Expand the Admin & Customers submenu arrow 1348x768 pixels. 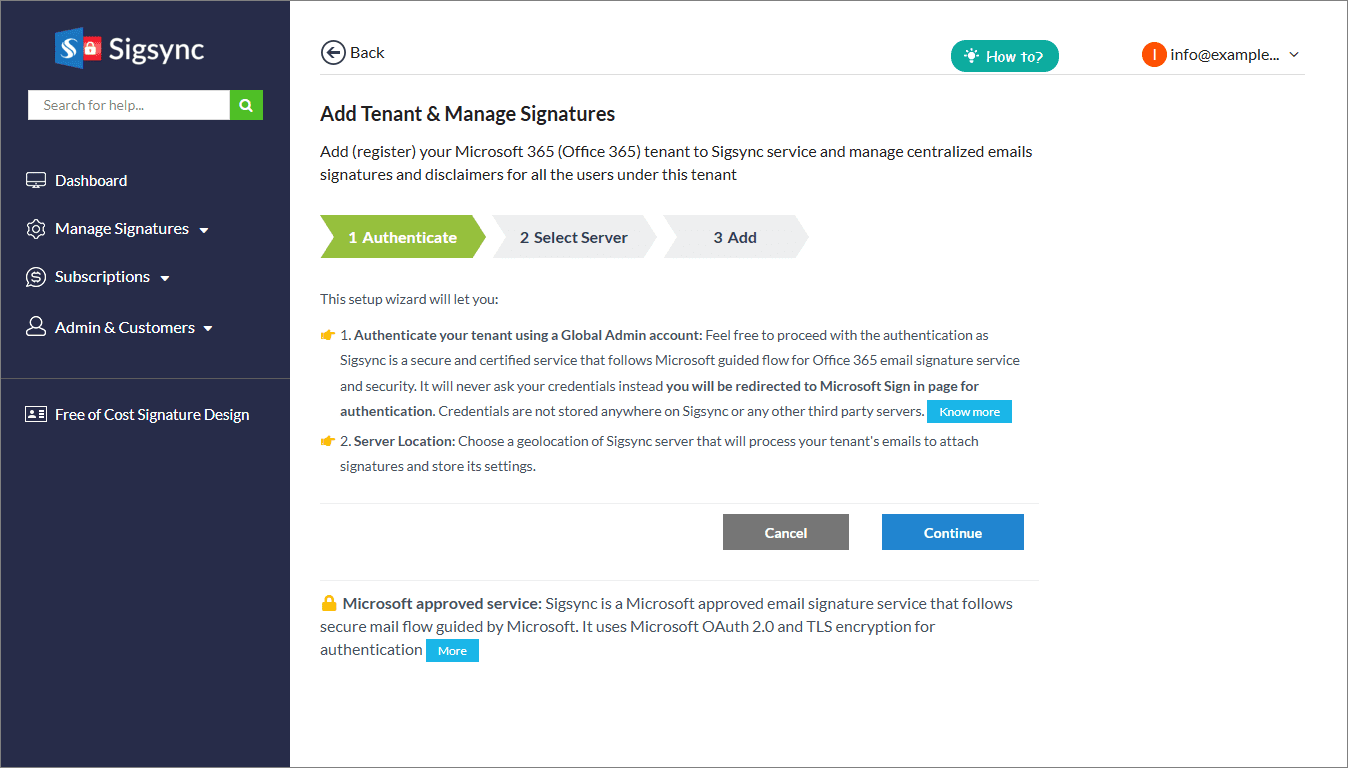(x=208, y=328)
